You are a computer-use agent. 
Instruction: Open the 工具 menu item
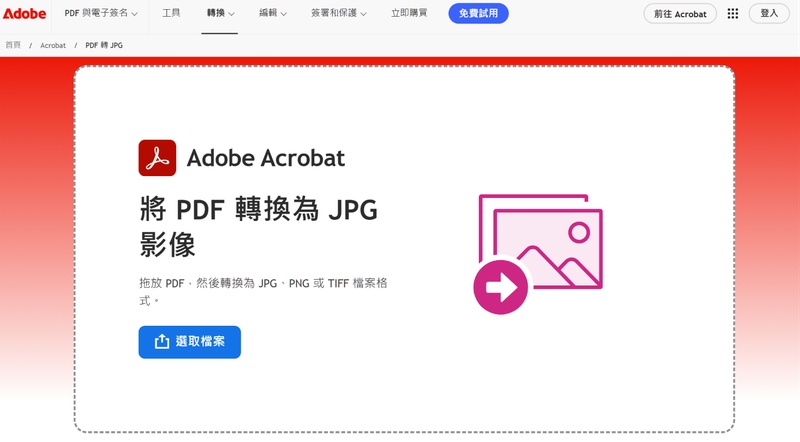point(171,13)
